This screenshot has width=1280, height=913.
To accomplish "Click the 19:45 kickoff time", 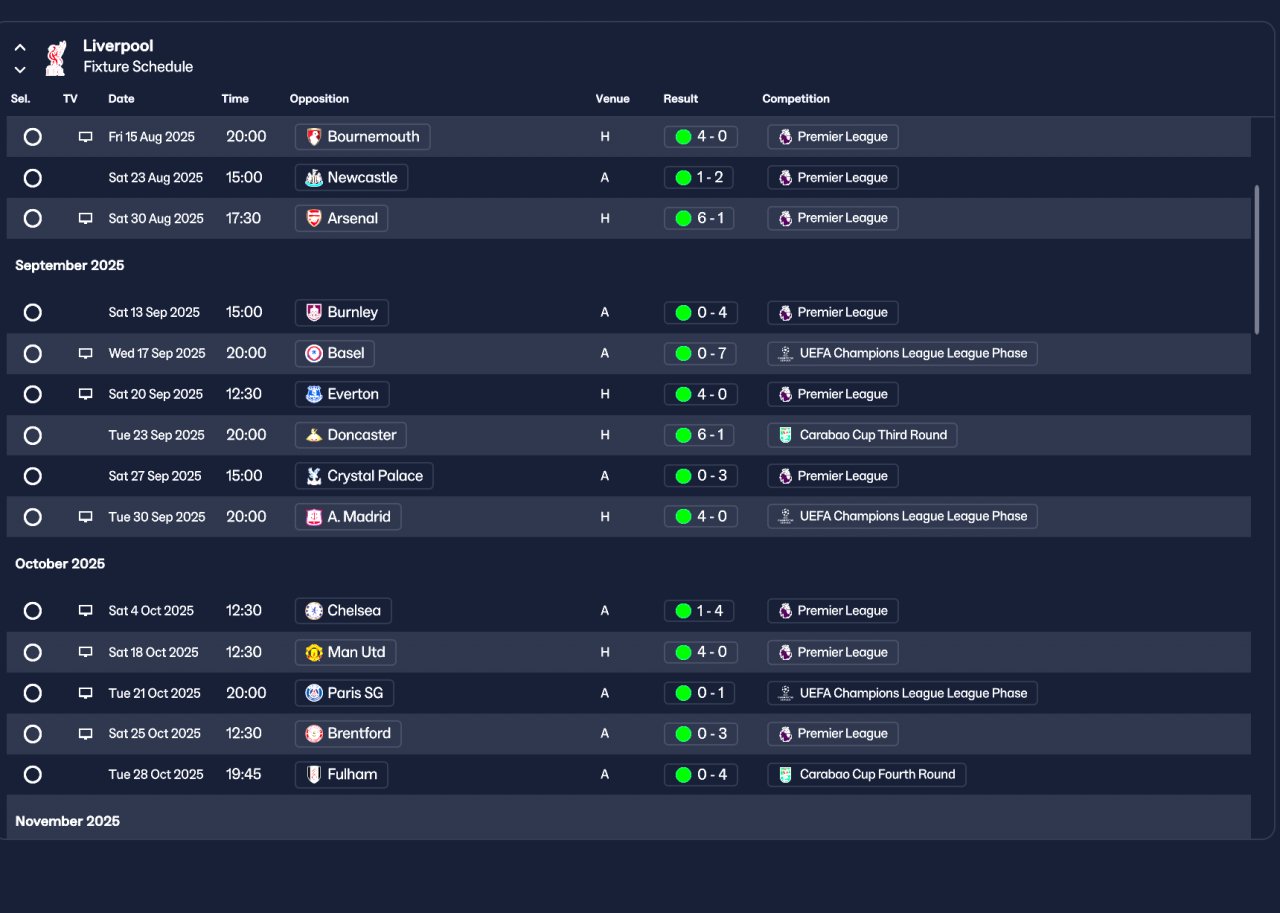I will [244, 774].
